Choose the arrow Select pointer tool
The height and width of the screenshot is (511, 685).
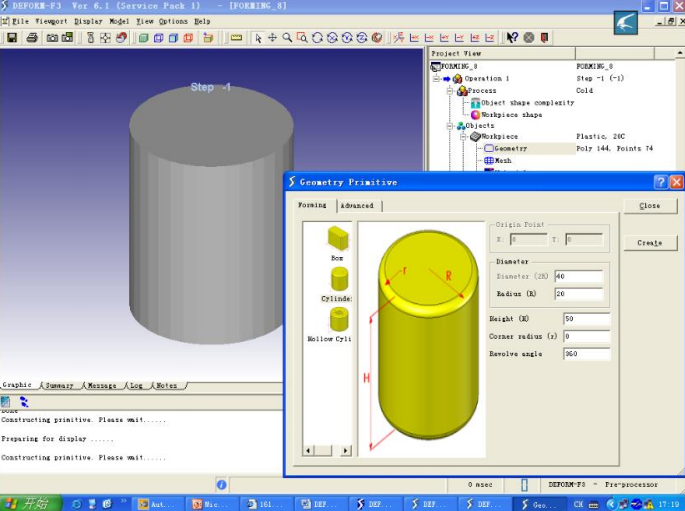[258, 38]
